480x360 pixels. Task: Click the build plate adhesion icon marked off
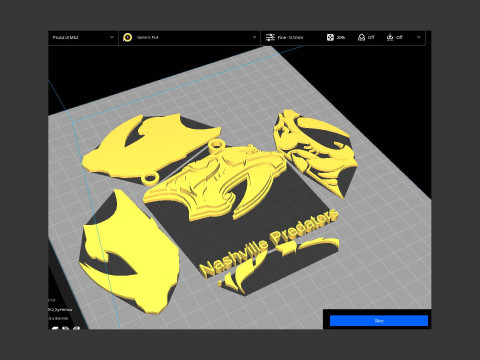(x=390, y=37)
